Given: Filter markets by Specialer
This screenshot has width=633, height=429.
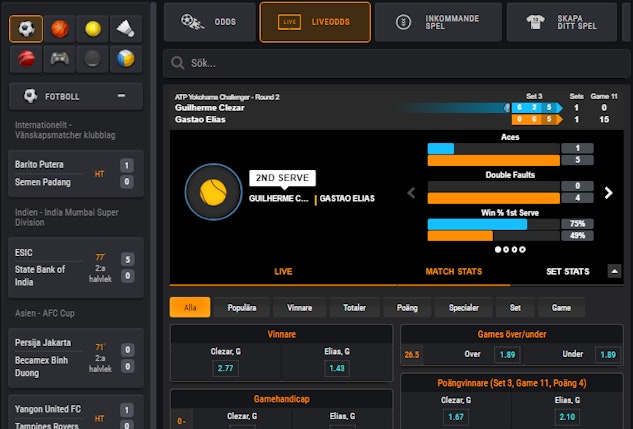Looking at the screenshot, I should coord(463,308).
